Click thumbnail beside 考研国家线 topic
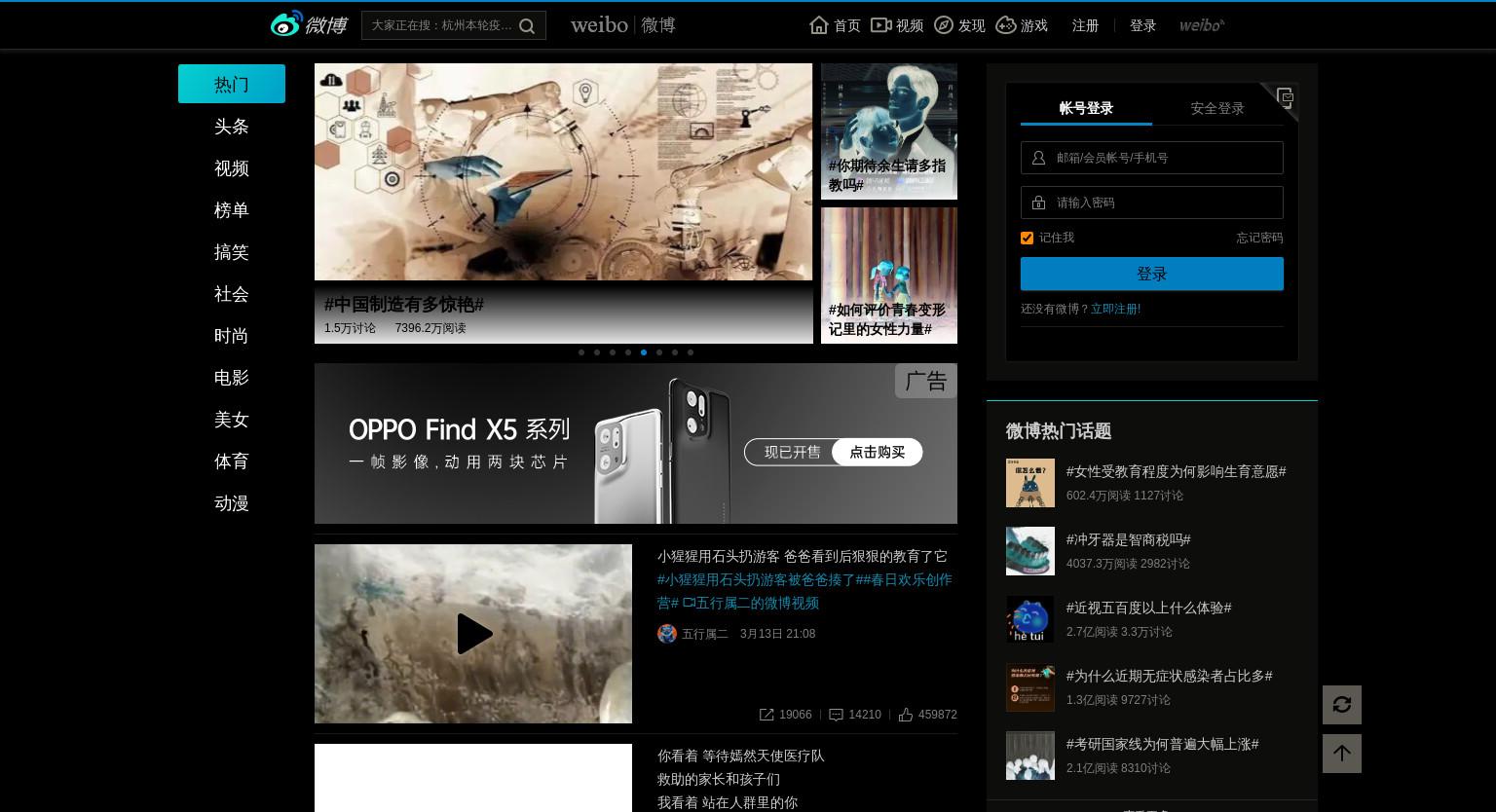Screen dimensions: 1496x812 pyautogui.click(x=1030, y=756)
